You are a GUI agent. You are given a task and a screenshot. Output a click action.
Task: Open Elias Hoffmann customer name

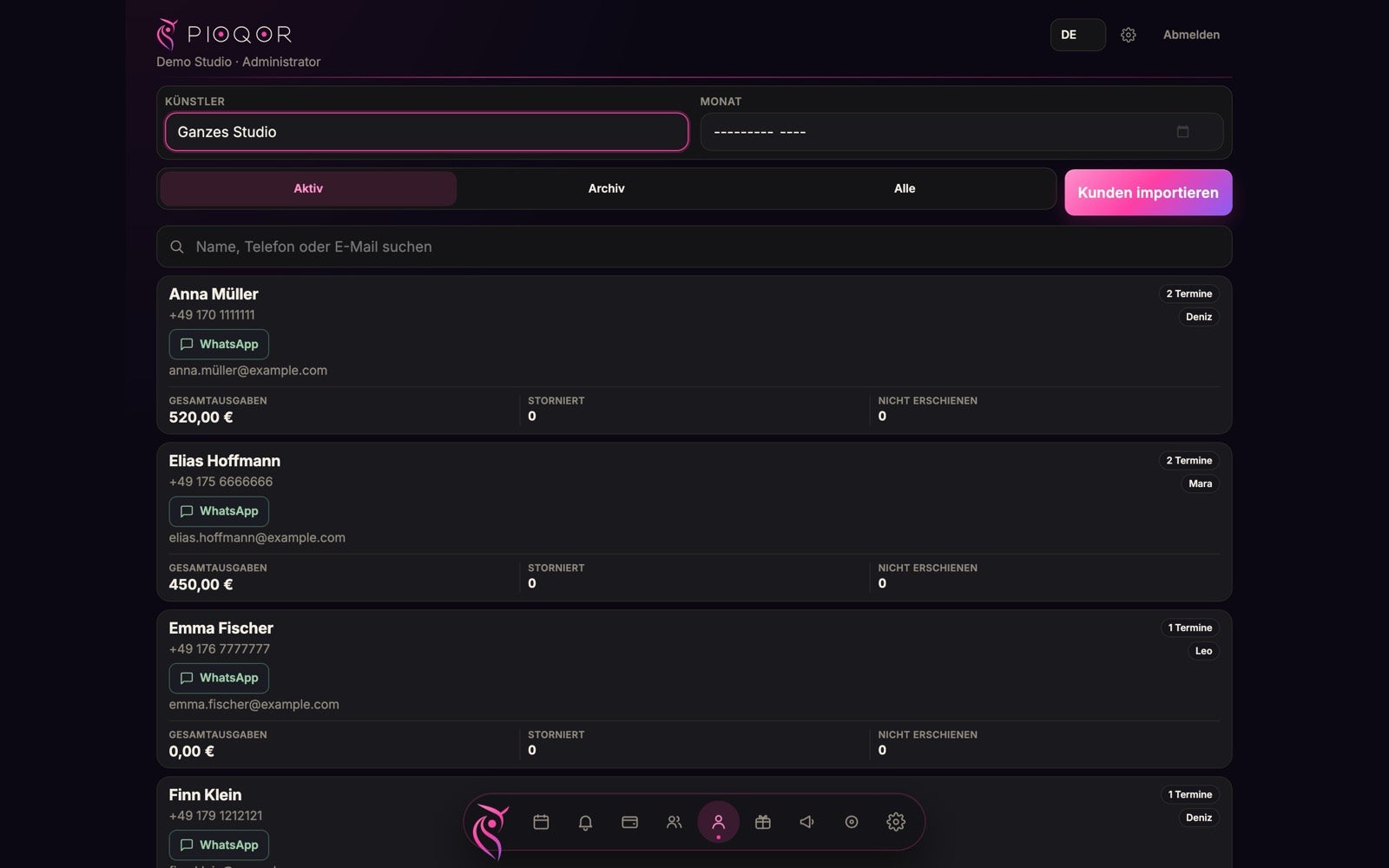tap(225, 461)
